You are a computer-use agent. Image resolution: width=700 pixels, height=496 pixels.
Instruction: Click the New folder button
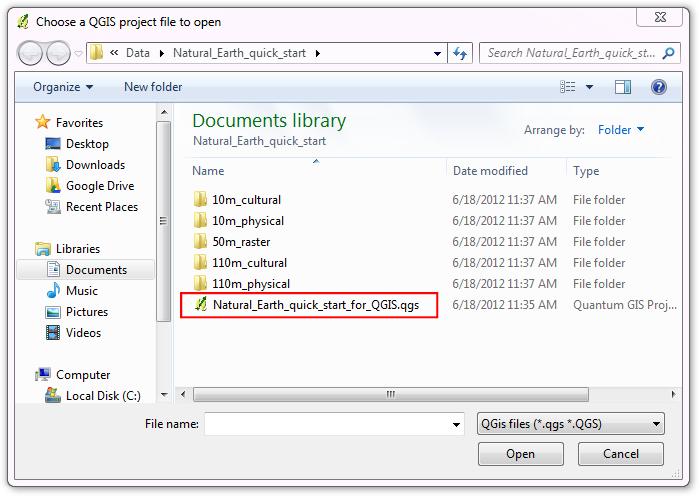(x=153, y=87)
